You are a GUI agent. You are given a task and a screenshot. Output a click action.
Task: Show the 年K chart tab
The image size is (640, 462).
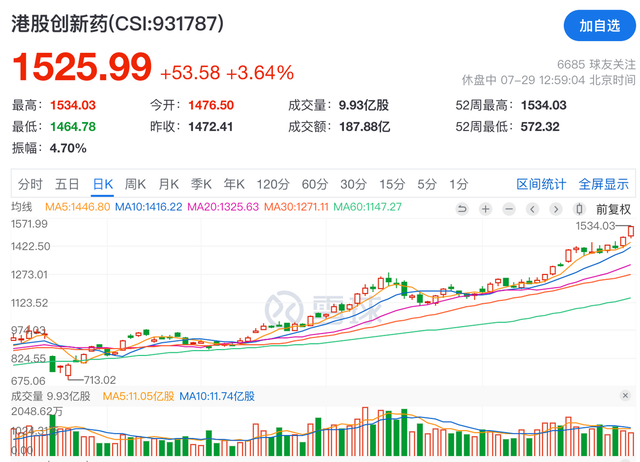point(234,184)
